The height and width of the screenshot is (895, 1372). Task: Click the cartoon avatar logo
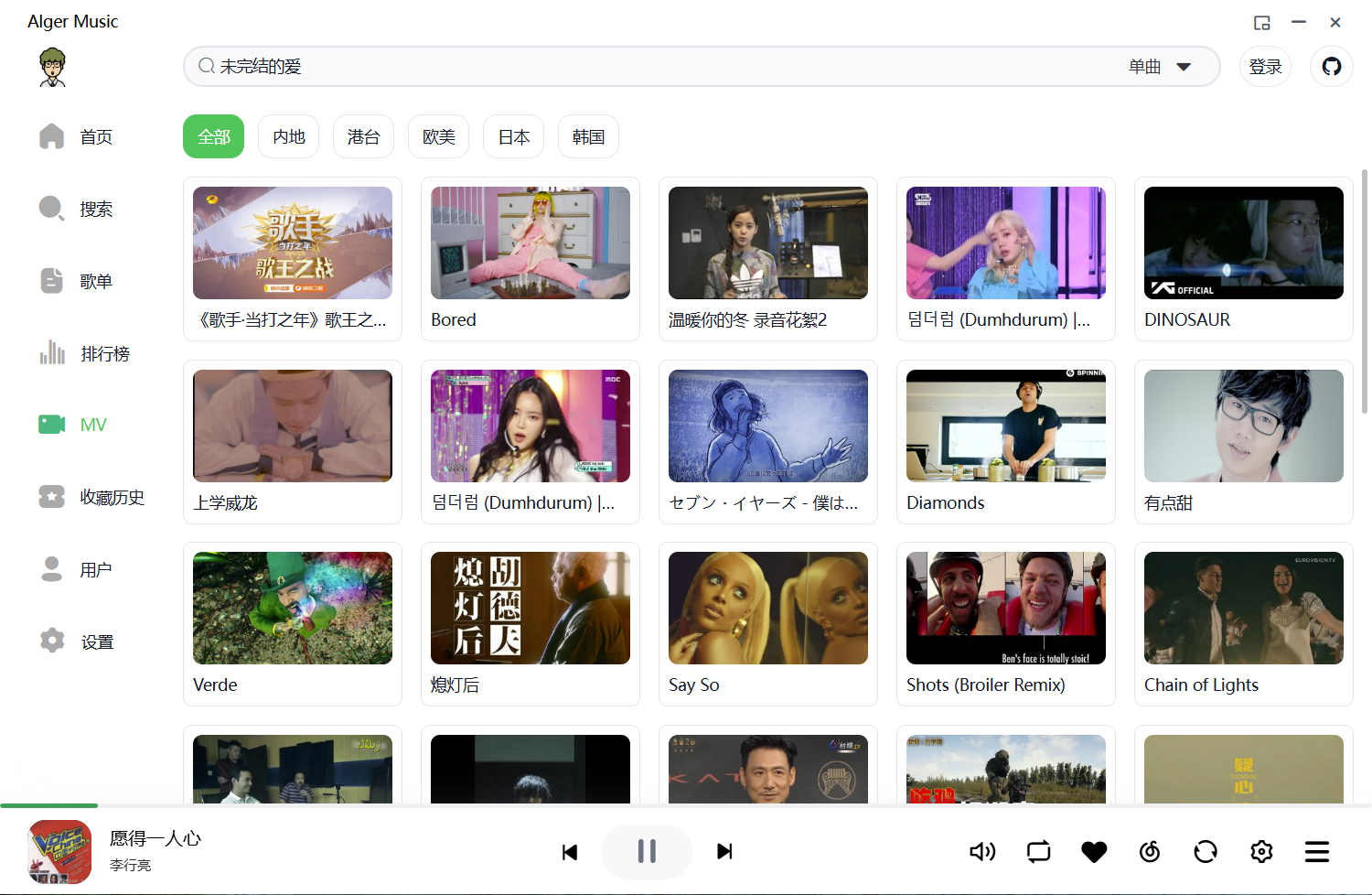(x=53, y=68)
